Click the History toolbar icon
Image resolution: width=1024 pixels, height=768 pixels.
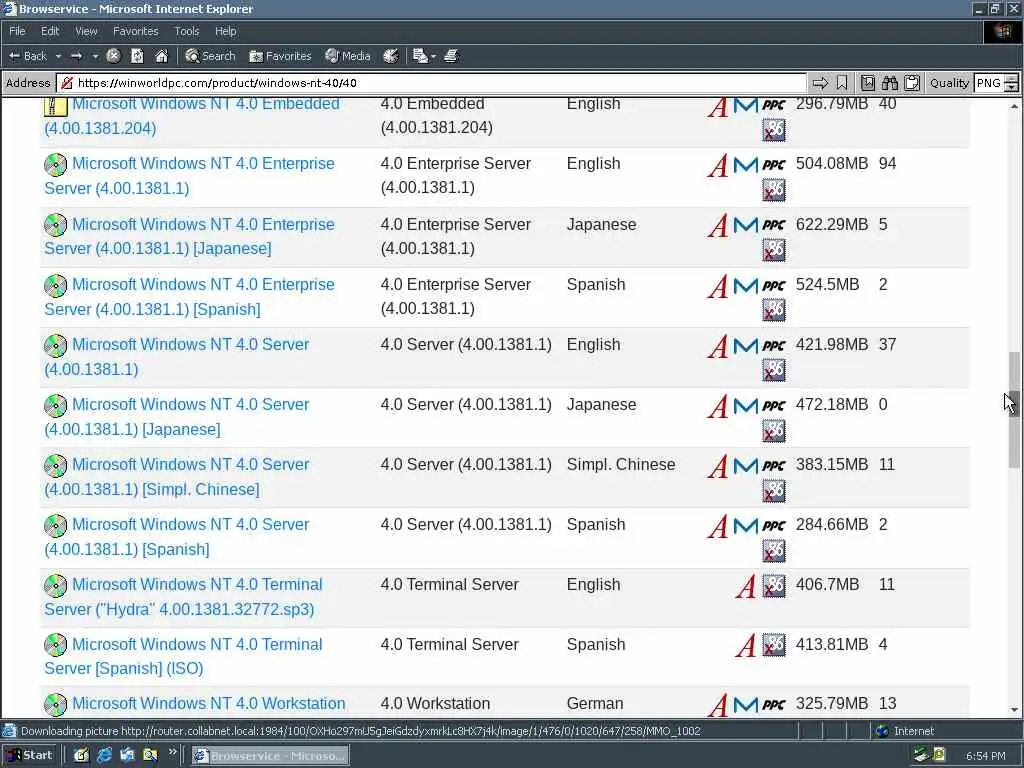391,56
